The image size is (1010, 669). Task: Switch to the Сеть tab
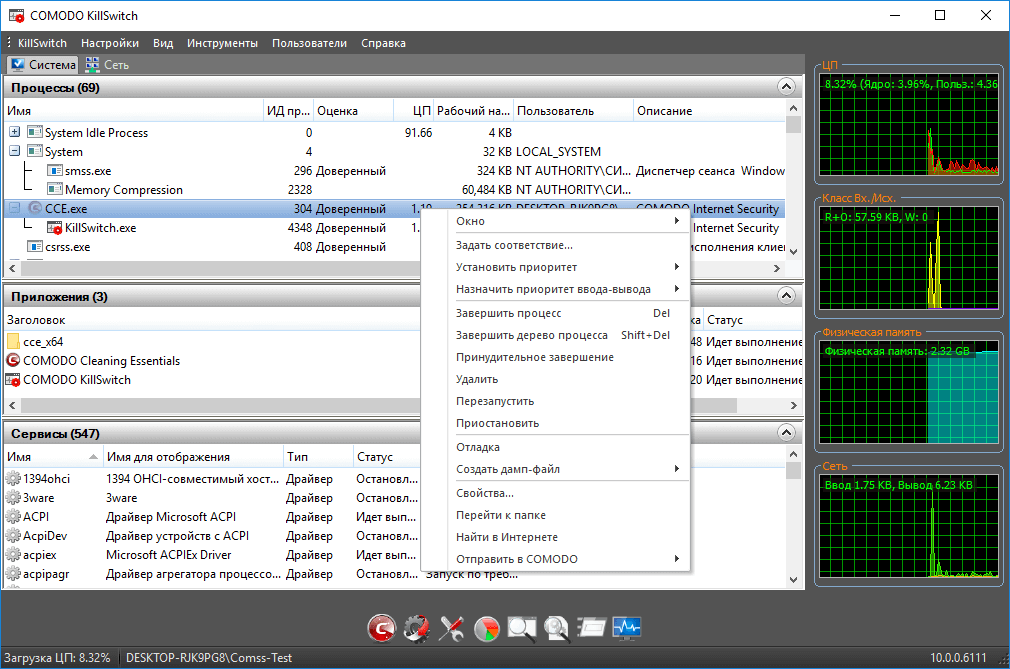pos(108,65)
